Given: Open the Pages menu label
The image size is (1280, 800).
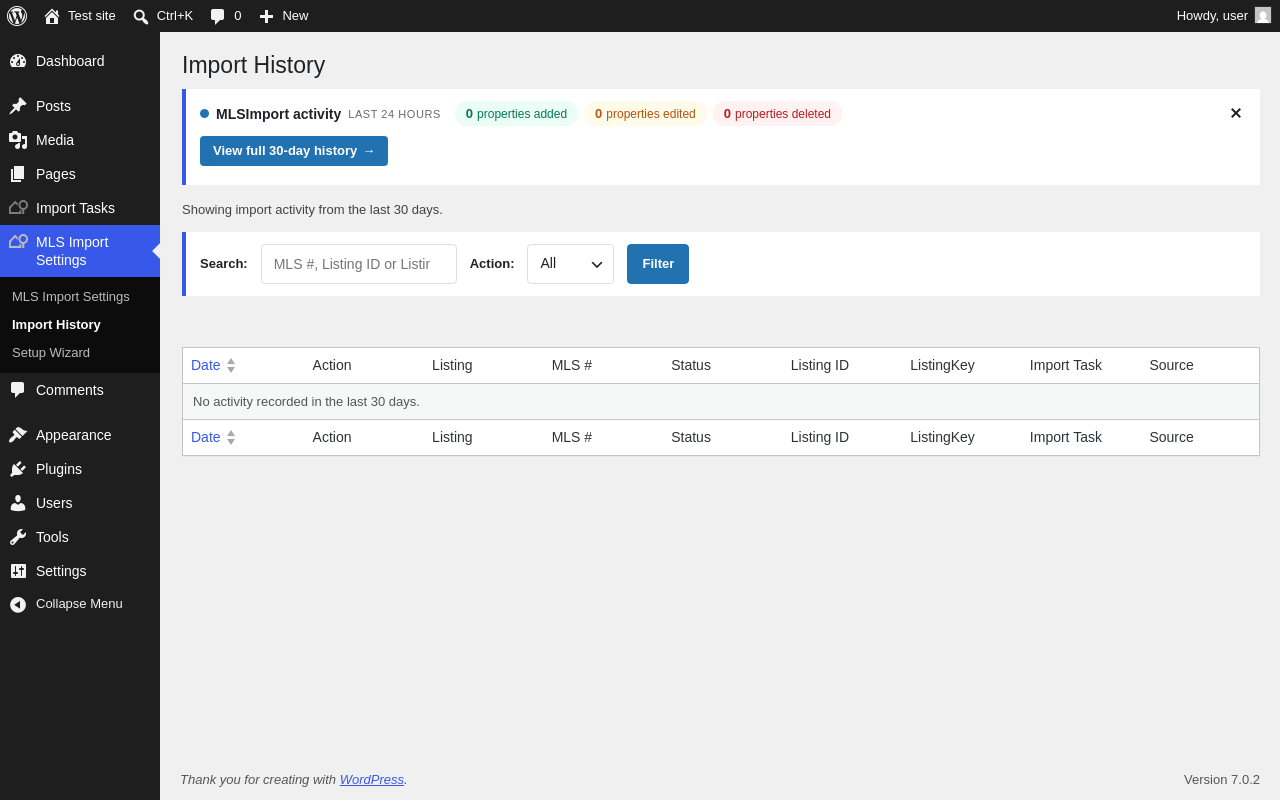Looking at the screenshot, I should pos(56,174).
